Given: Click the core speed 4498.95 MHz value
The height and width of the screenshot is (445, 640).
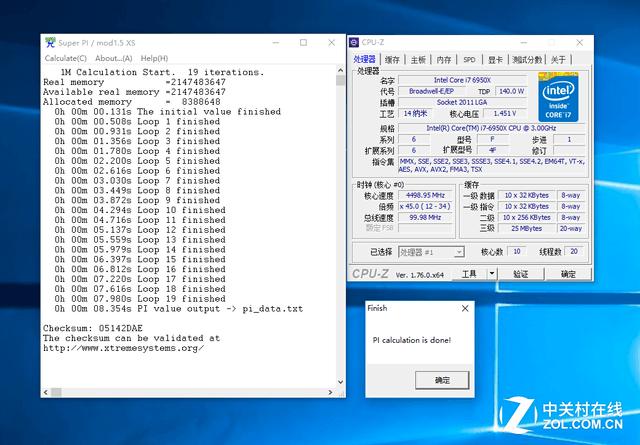Looking at the screenshot, I should (x=425, y=196).
